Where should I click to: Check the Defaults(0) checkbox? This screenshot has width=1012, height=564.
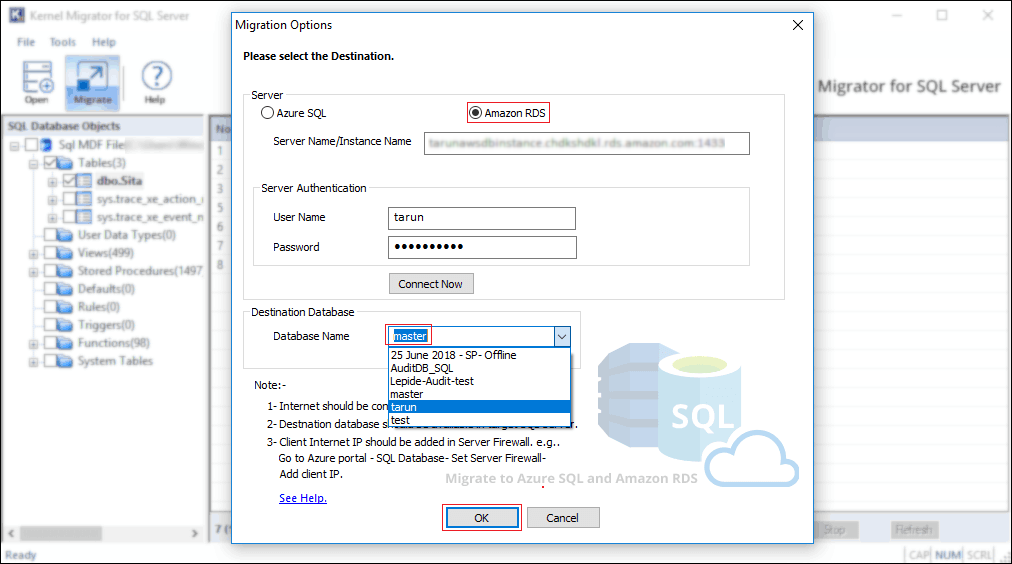tap(50, 289)
